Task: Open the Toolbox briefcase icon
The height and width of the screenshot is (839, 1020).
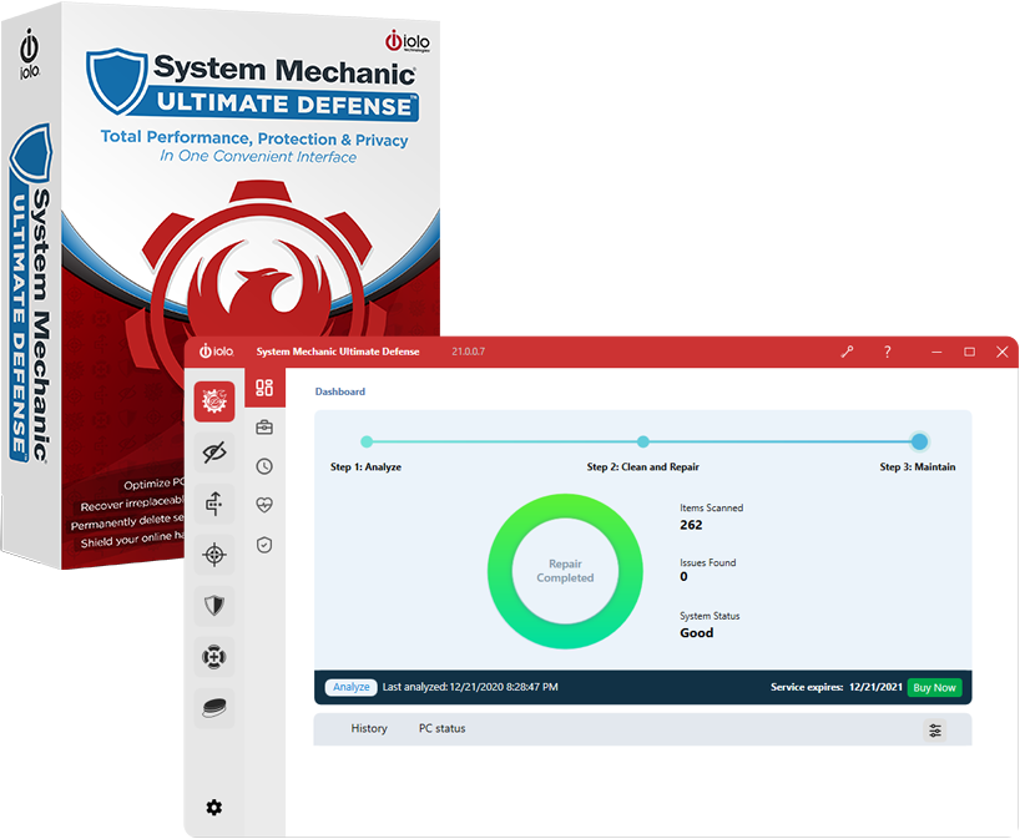Action: 264,427
